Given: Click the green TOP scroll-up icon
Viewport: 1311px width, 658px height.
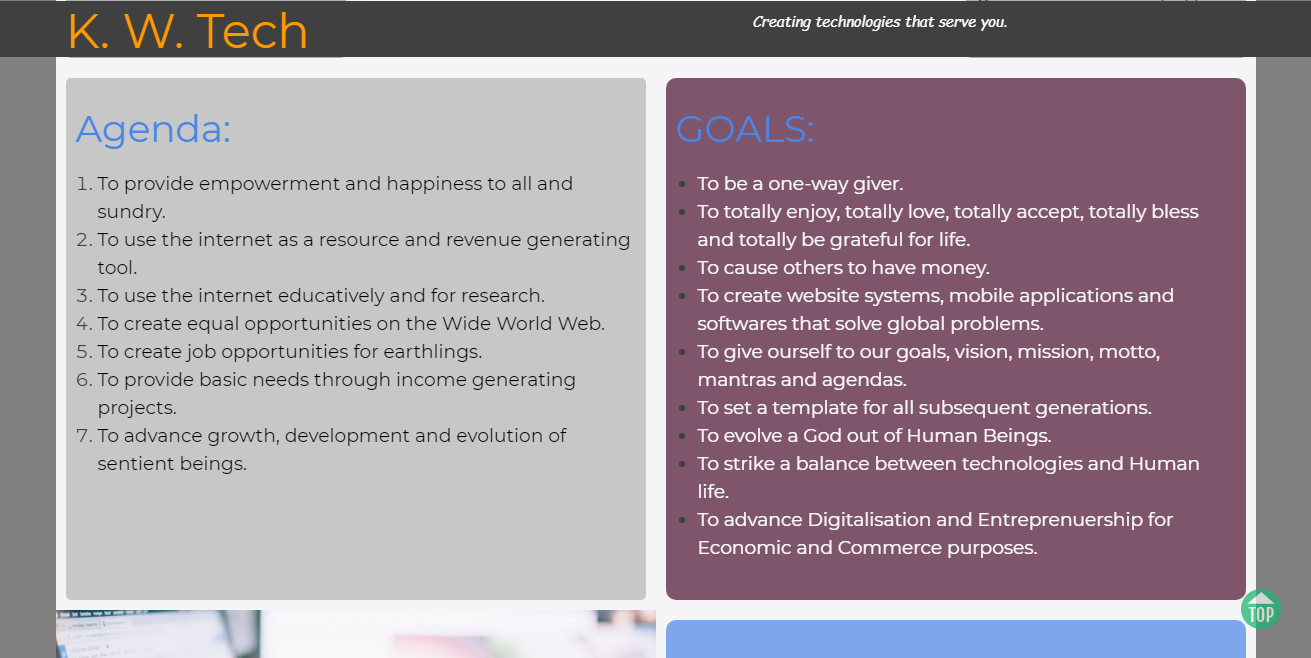Looking at the screenshot, I should tap(1260, 609).
